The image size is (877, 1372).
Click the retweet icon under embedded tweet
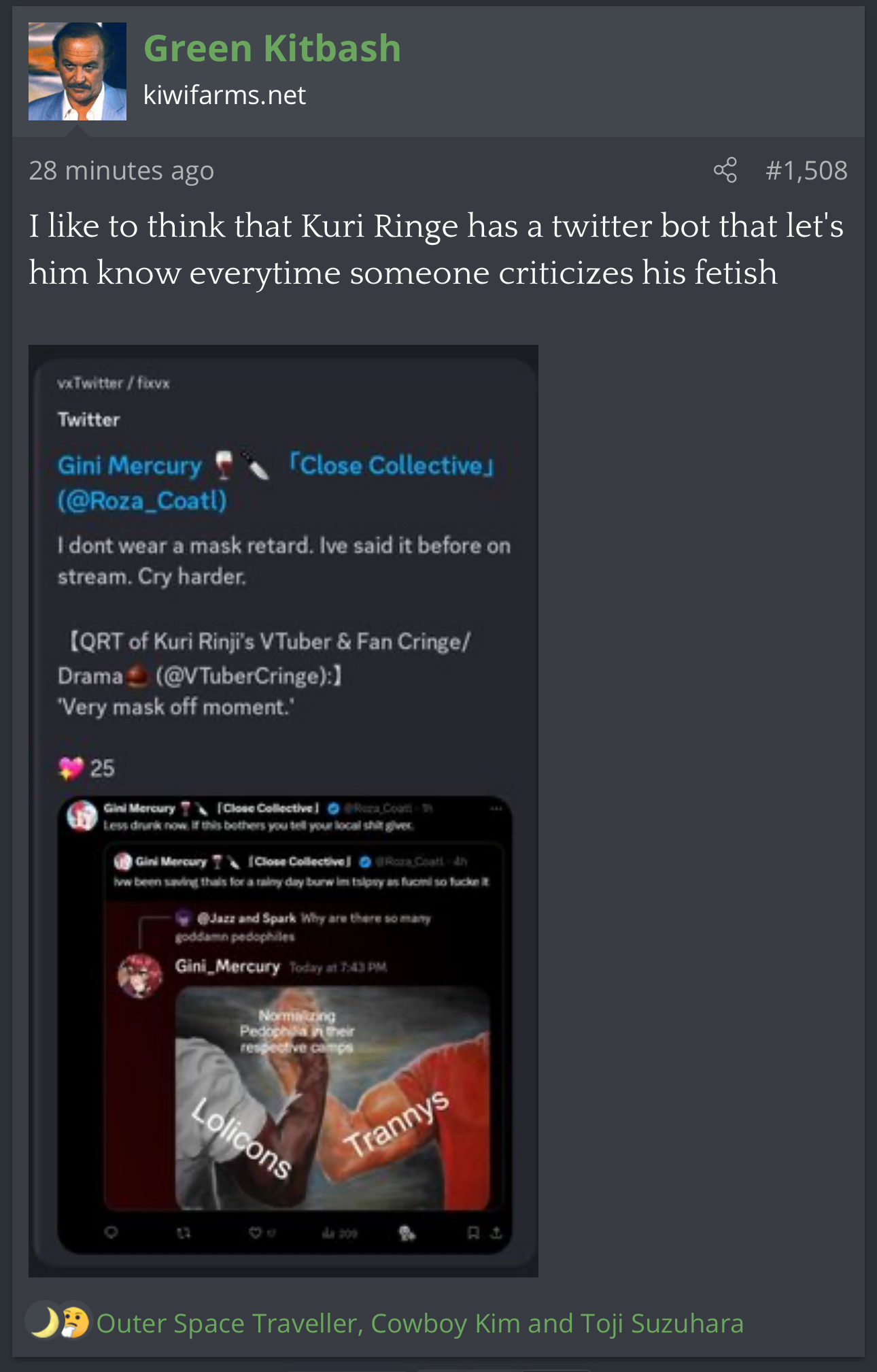pyautogui.click(x=183, y=1232)
